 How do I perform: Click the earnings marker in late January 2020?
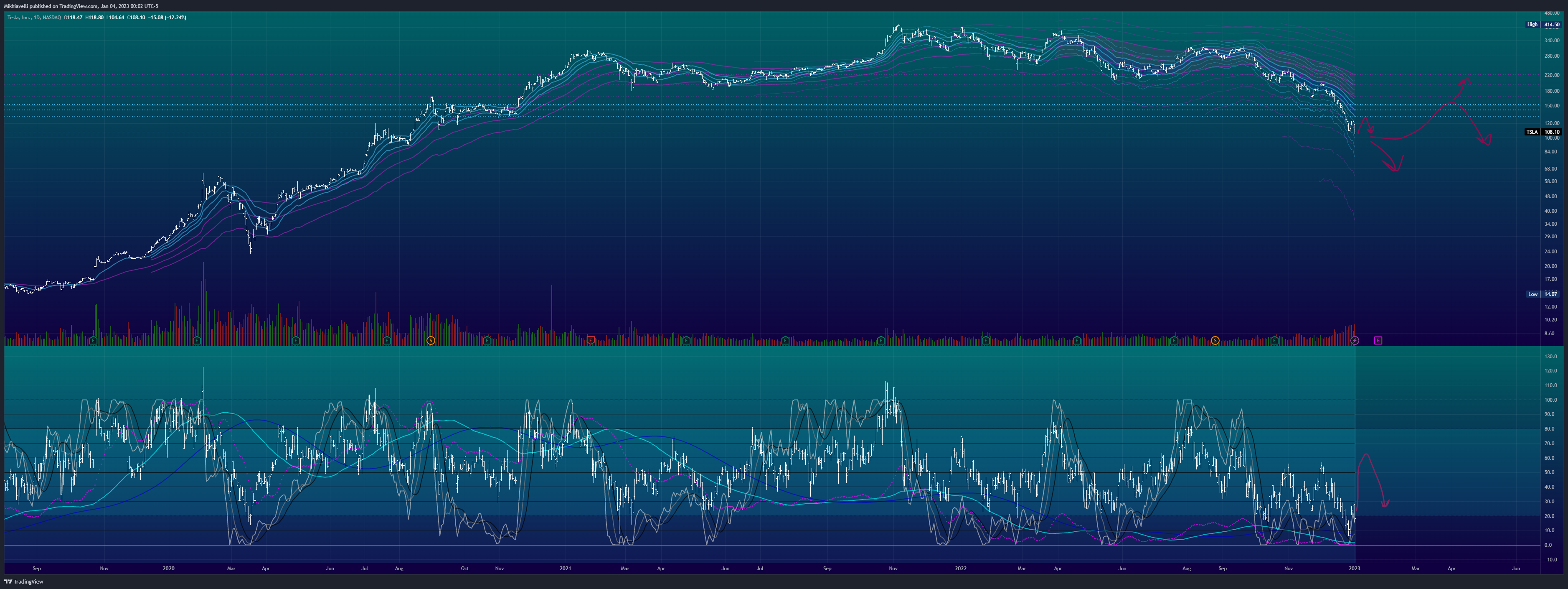(197, 341)
